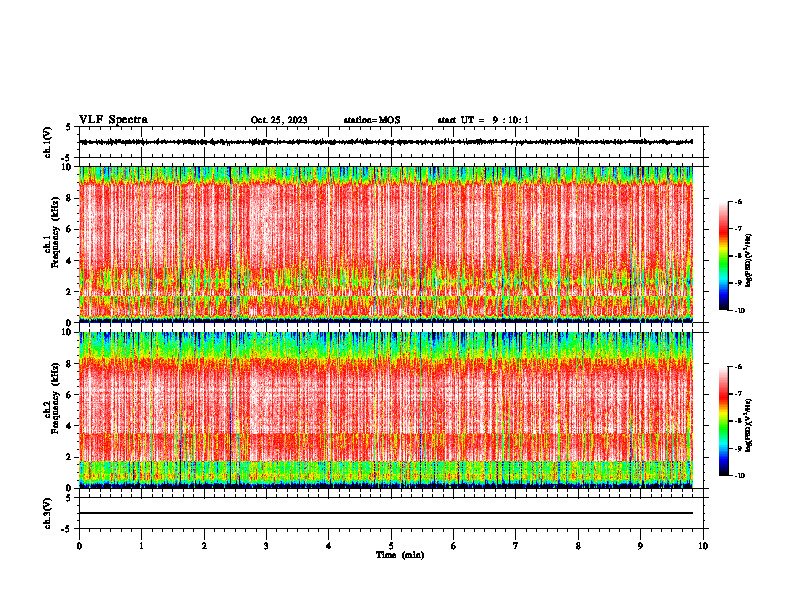The height and width of the screenshot is (612, 792).
Task: Click the ch.1 color scale bar
Action: pos(723,256)
